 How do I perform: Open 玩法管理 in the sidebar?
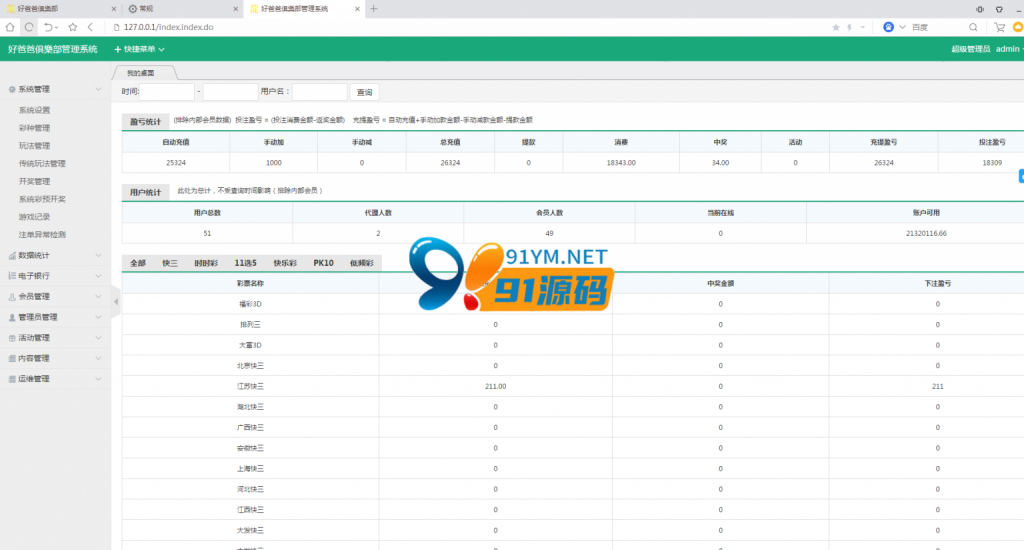[x=35, y=146]
